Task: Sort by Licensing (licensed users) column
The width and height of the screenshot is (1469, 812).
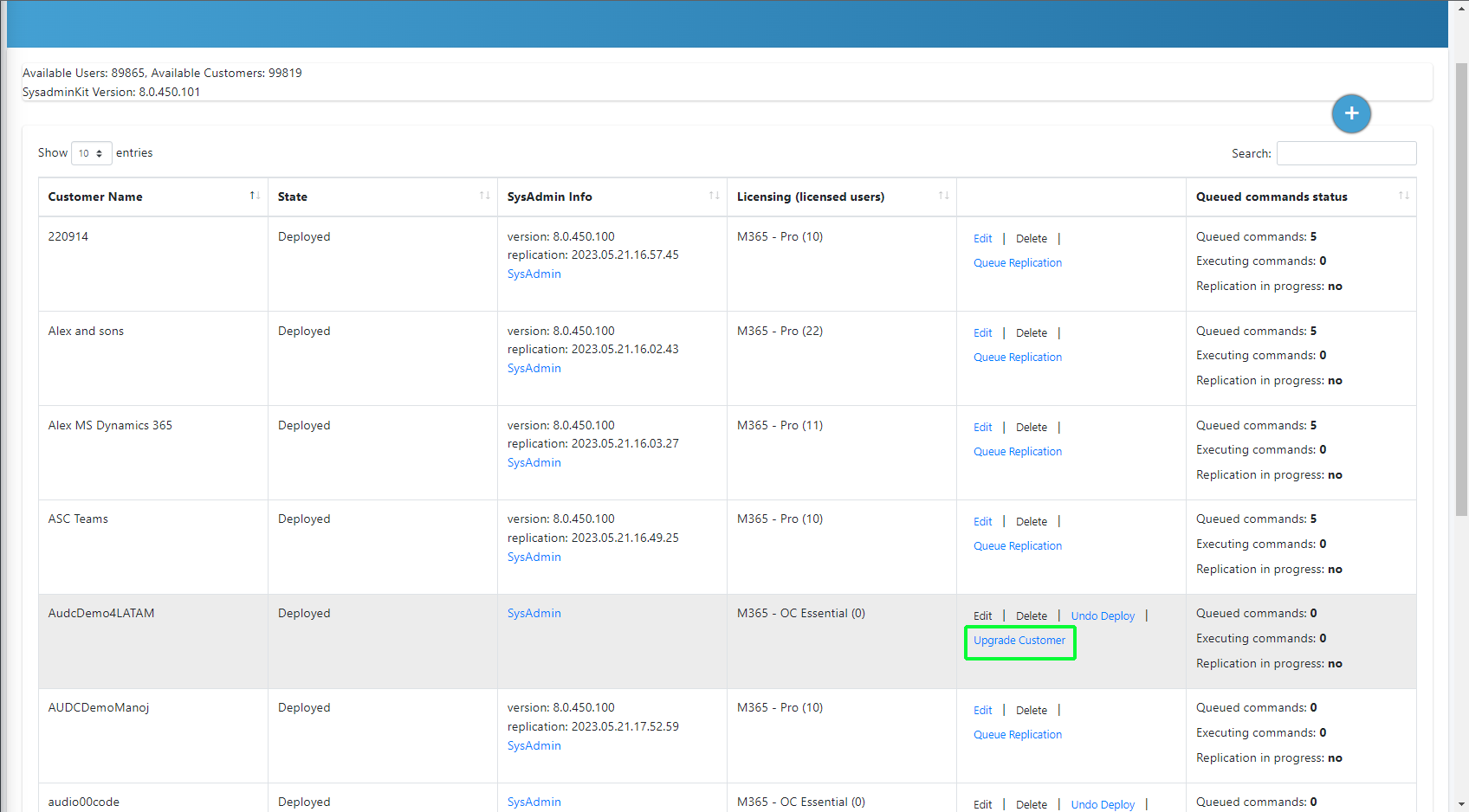Action: pos(943,197)
